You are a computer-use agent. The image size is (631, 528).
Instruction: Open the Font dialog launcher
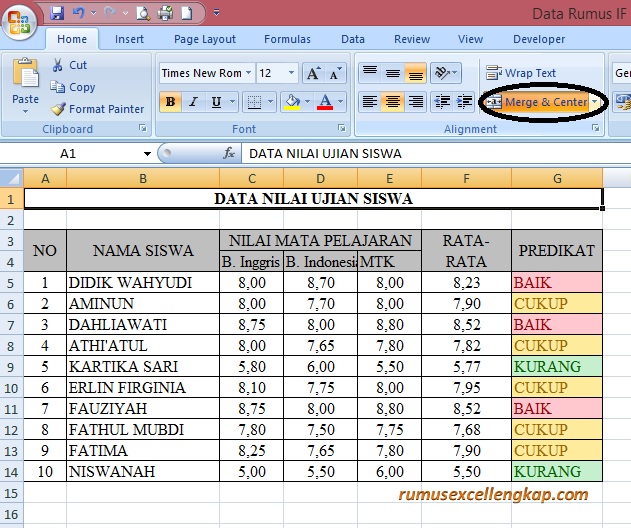pos(342,128)
